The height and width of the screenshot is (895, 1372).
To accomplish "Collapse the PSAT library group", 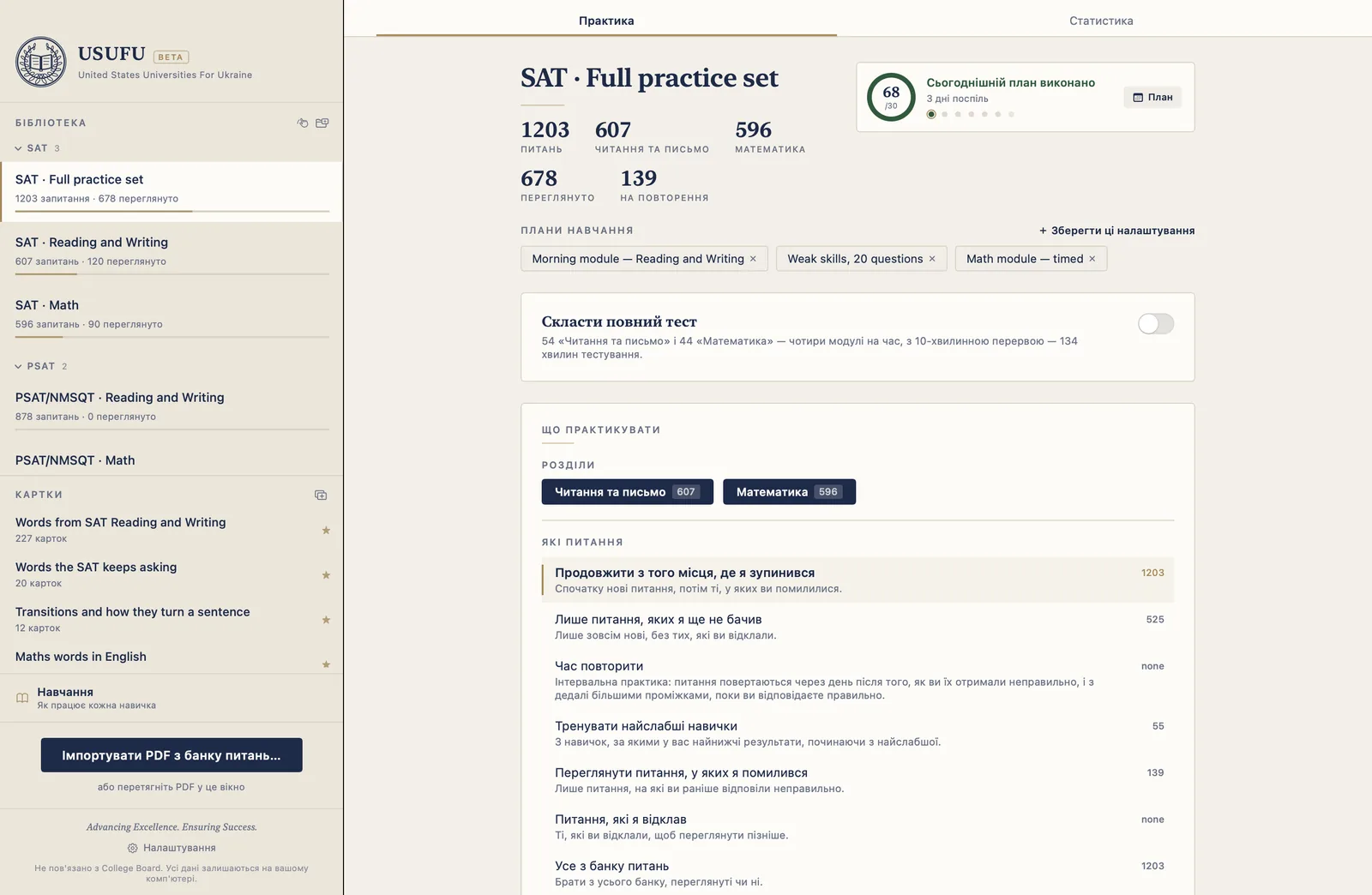I will tap(40, 366).
